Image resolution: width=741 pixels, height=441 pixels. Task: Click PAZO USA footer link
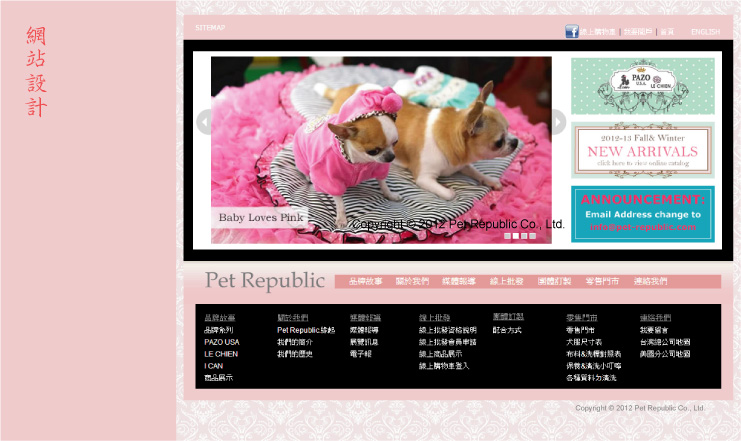pos(222,342)
